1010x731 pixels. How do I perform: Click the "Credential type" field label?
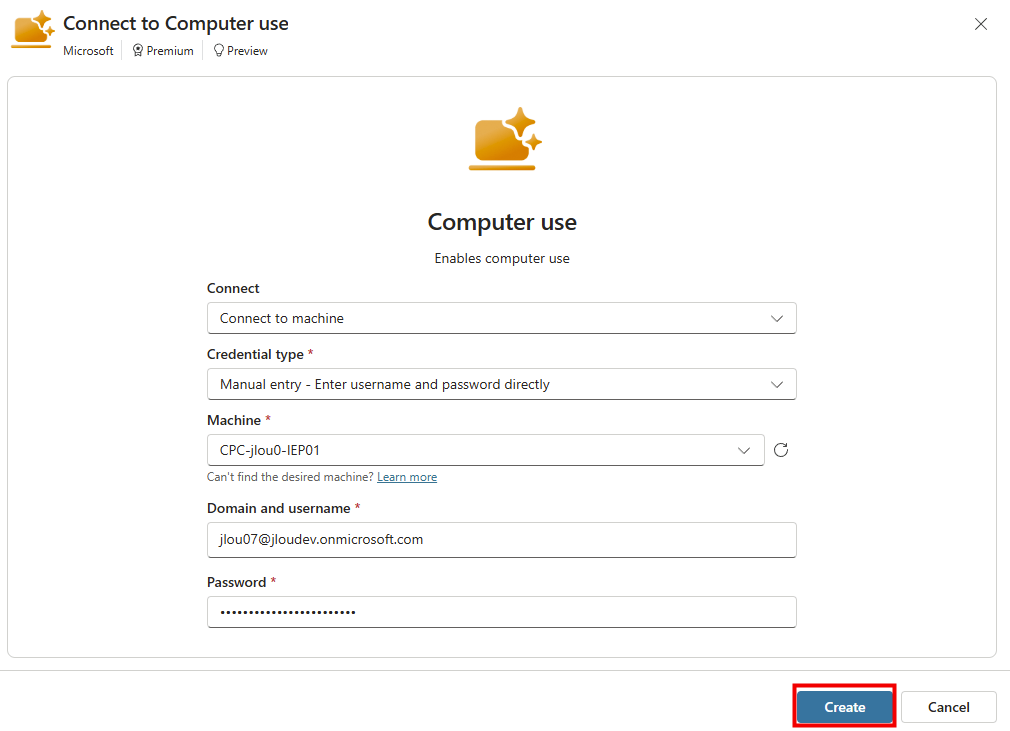255,354
